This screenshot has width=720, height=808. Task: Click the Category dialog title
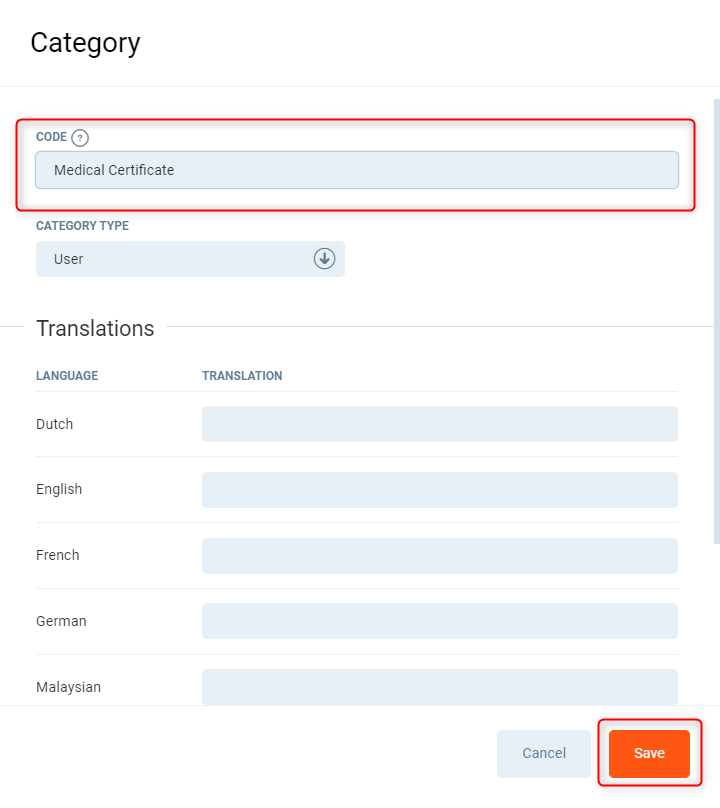(x=85, y=43)
